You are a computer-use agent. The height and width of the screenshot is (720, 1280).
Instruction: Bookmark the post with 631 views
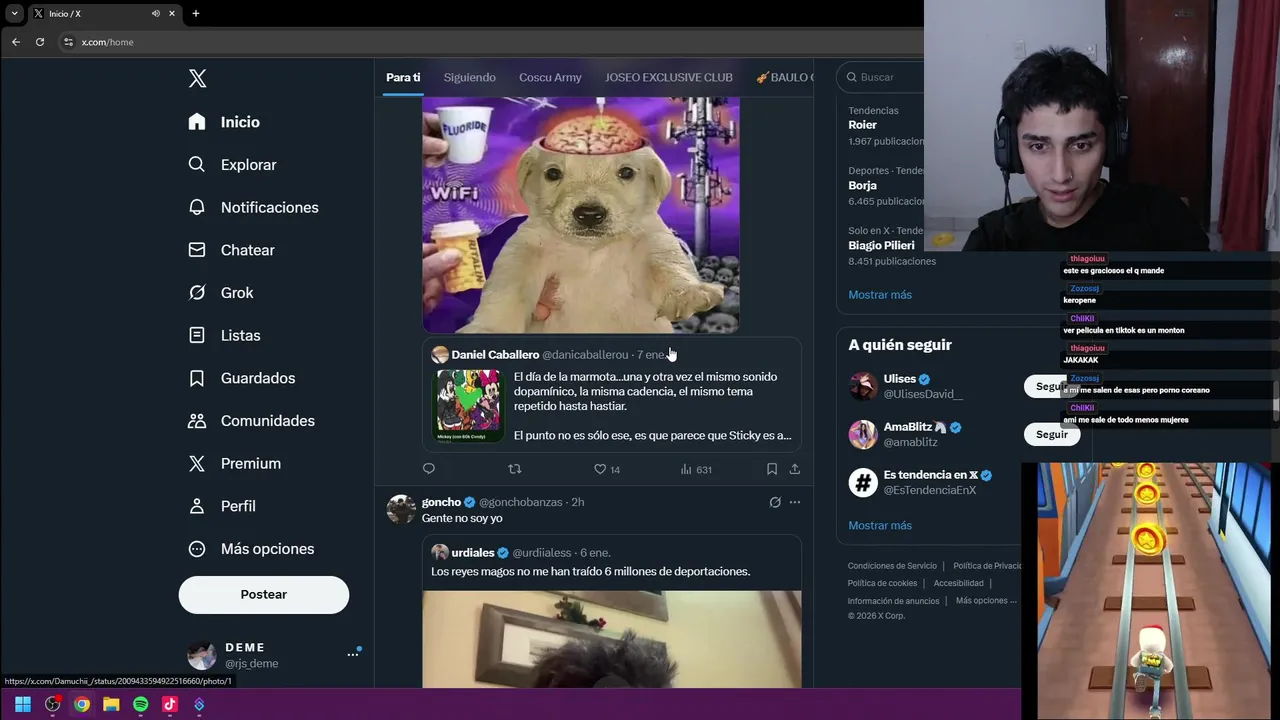(x=772, y=469)
